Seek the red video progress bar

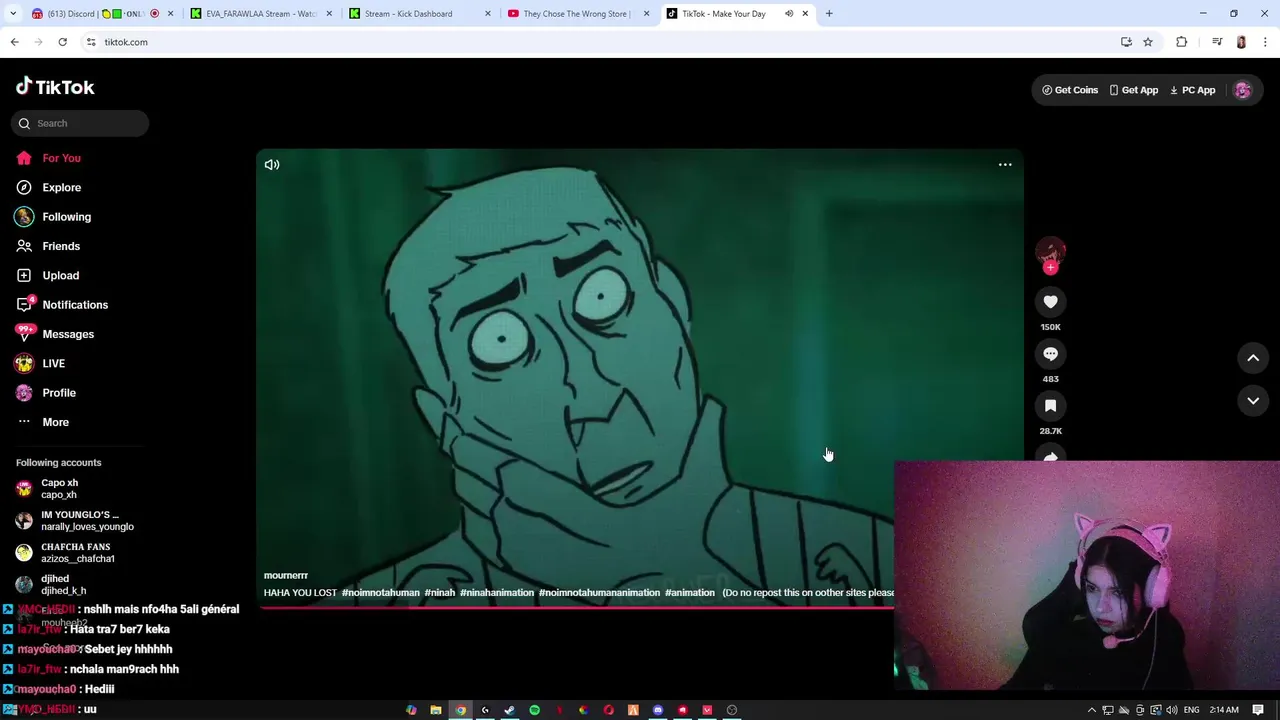tap(576, 608)
